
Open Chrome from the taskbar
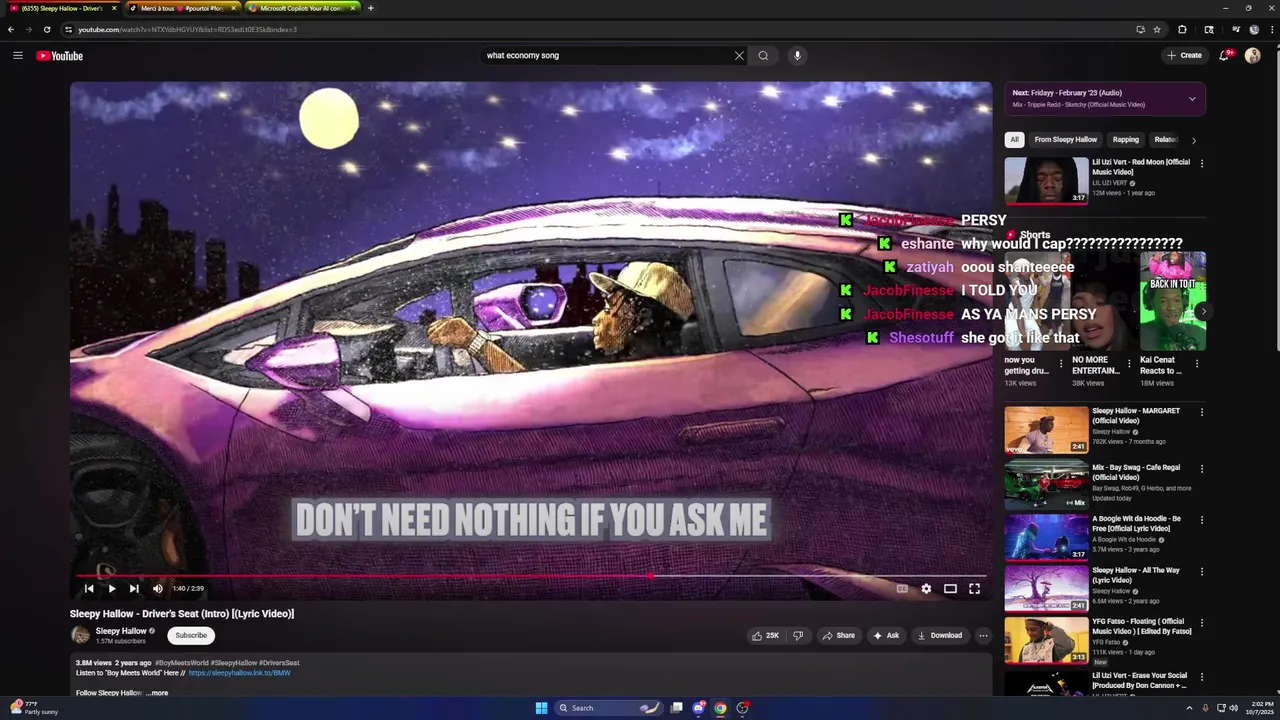click(x=720, y=708)
